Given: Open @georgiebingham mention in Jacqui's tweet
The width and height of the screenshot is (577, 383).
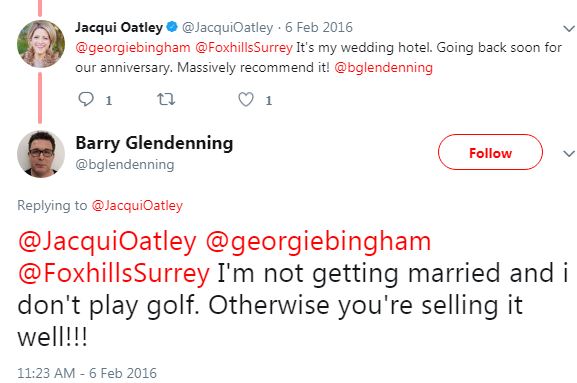Looking at the screenshot, I should point(133,48).
